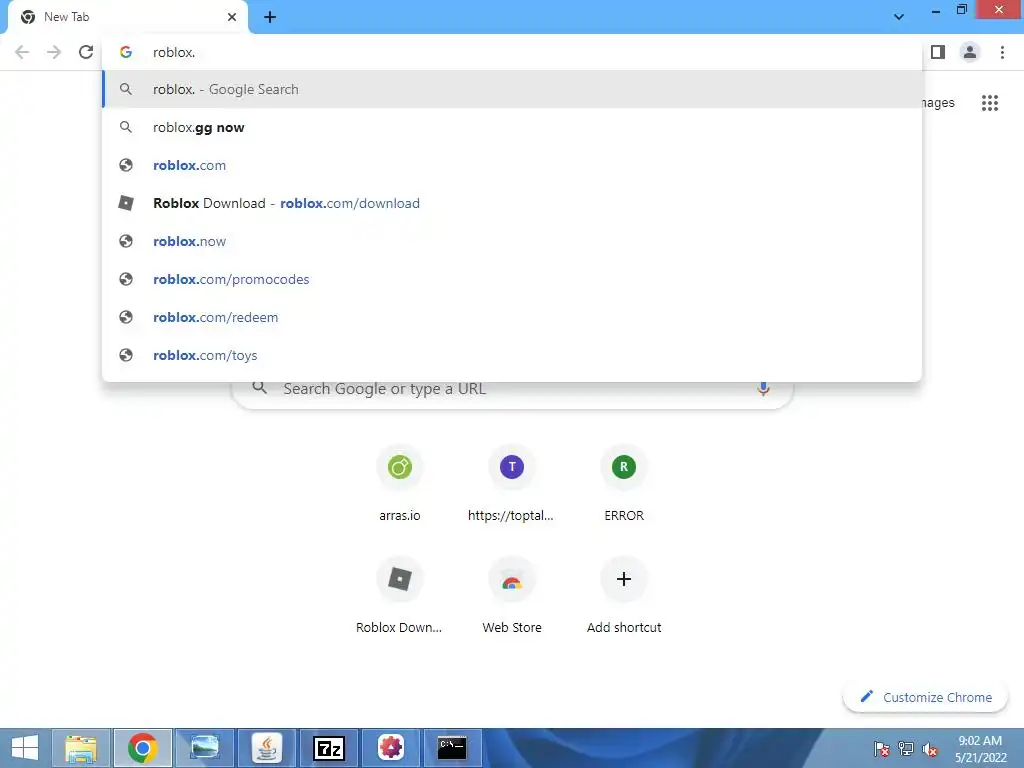Open the Chrome three-dot menu
Image resolution: width=1024 pixels, height=768 pixels.
tap(1002, 52)
